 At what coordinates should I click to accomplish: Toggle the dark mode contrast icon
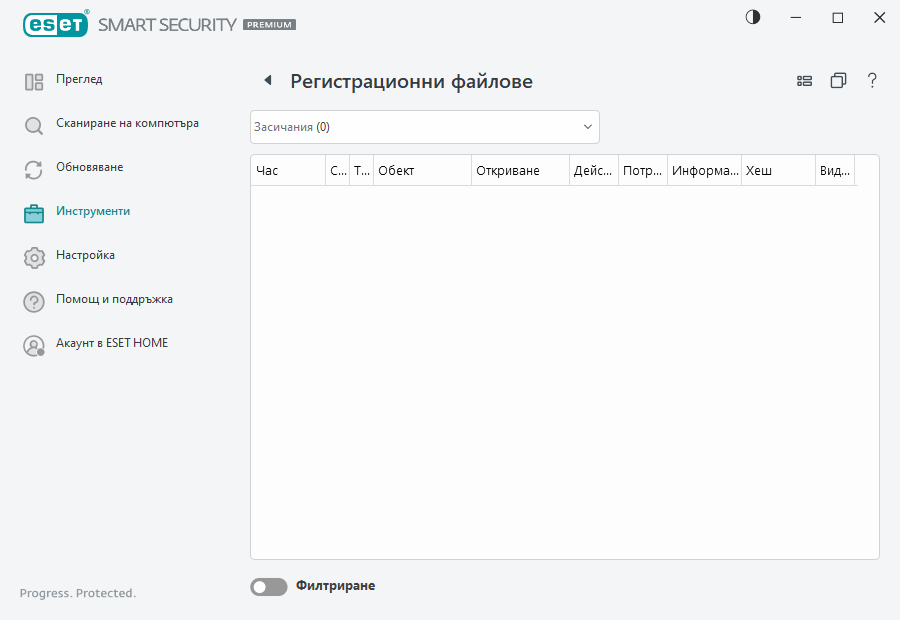tap(752, 17)
